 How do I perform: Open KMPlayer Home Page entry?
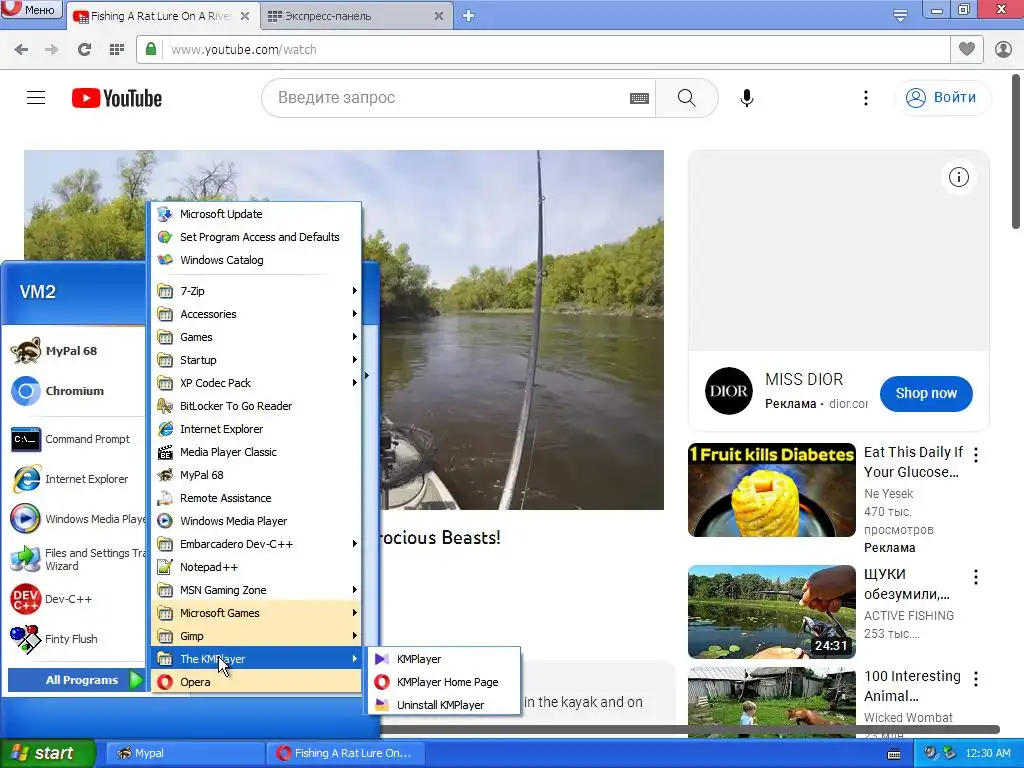[x=444, y=682]
